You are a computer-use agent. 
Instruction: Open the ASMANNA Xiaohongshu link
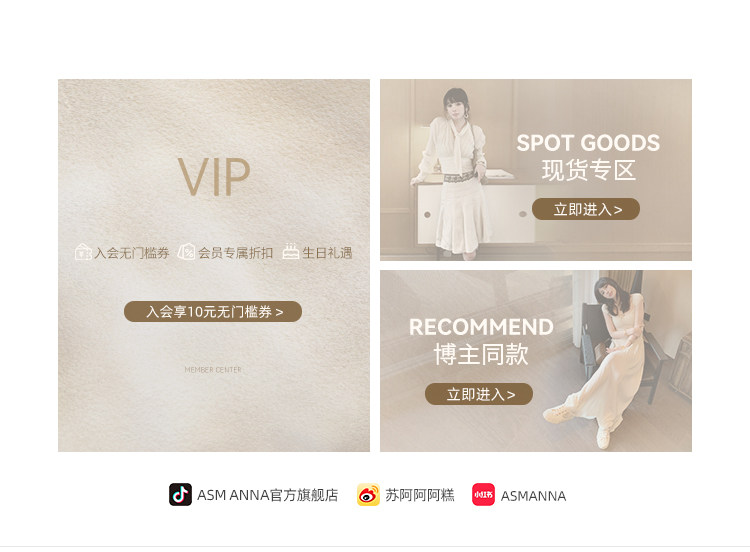click(x=533, y=496)
